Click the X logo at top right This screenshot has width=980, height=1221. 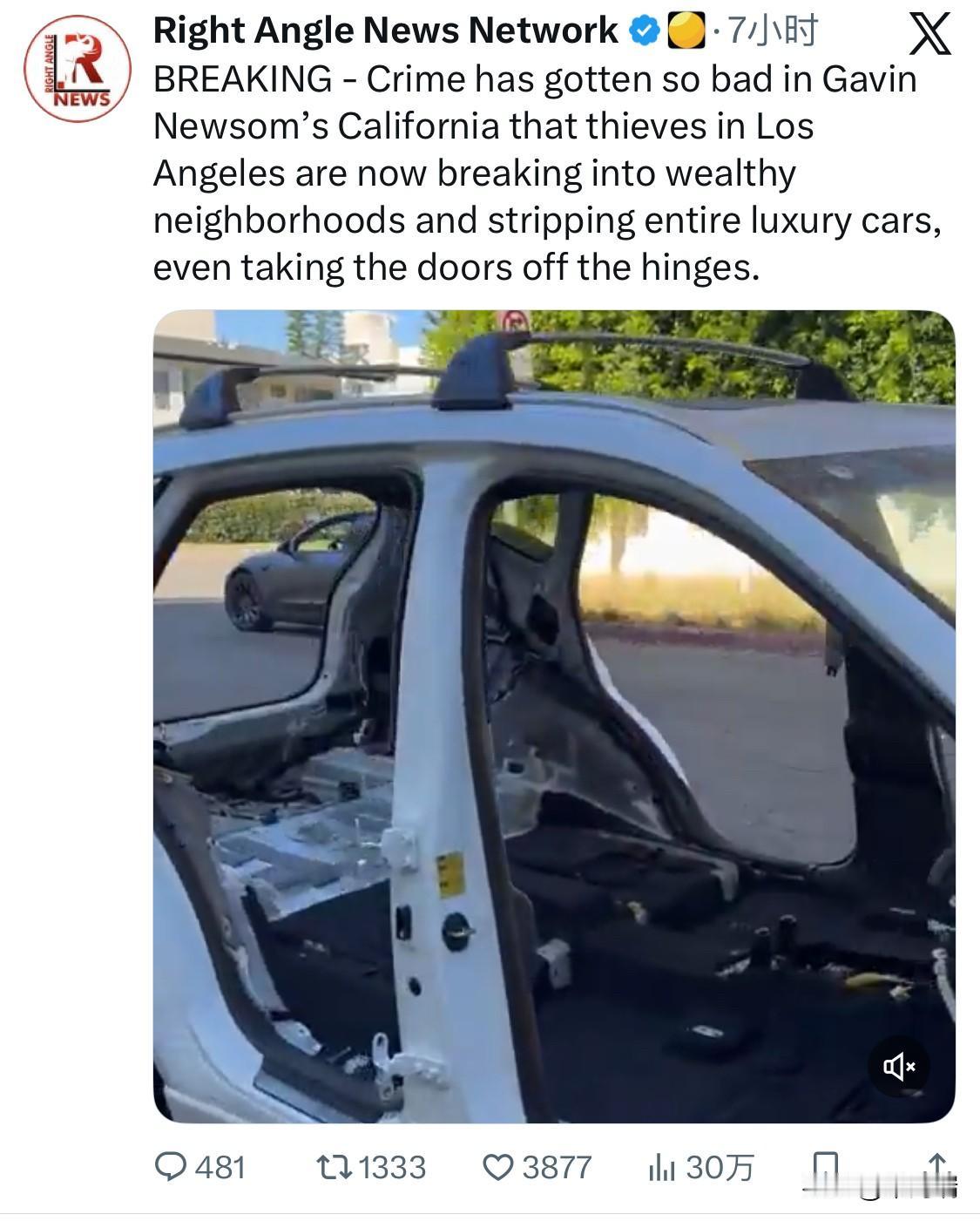coord(929,35)
